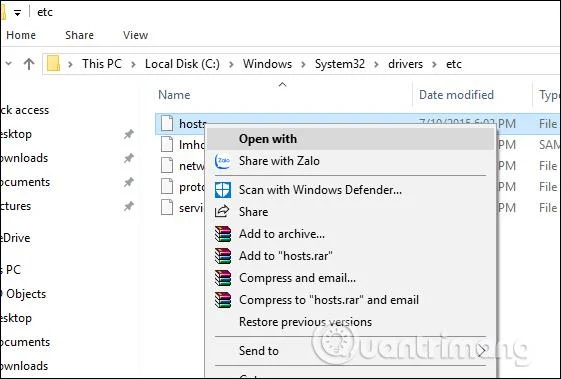Click the hosts file icon
This screenshot has width=561, height=379.
click(167, 123)
